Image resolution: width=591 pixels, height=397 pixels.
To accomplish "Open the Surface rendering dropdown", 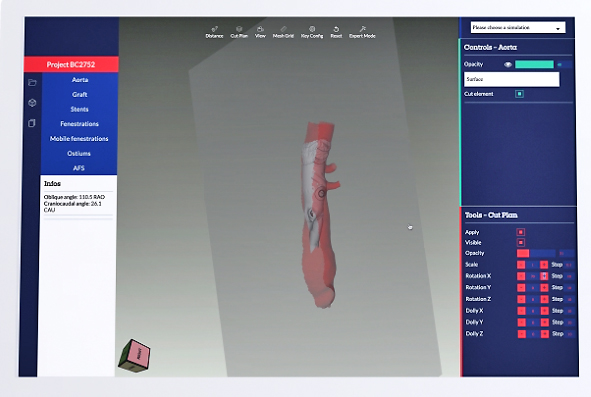I will coord(511,79).
